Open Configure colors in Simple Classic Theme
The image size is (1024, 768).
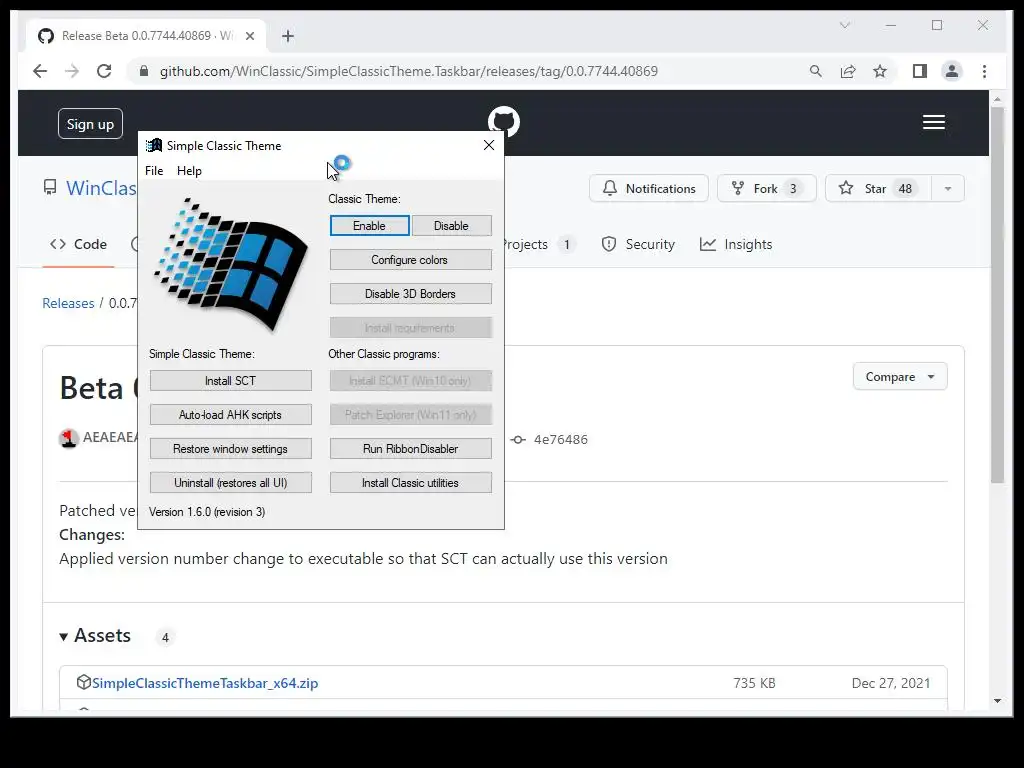[x=410, y=259]
